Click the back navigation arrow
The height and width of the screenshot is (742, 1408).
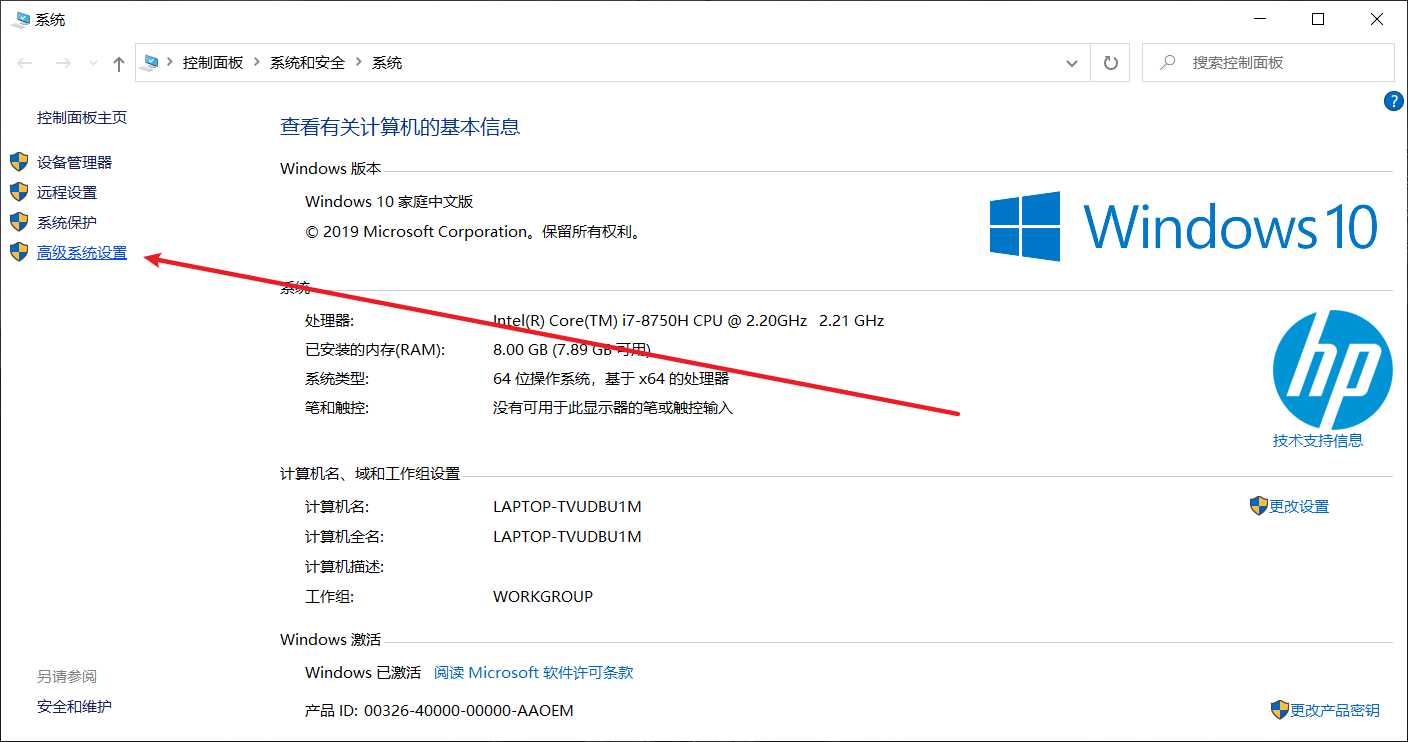(25, 63)
